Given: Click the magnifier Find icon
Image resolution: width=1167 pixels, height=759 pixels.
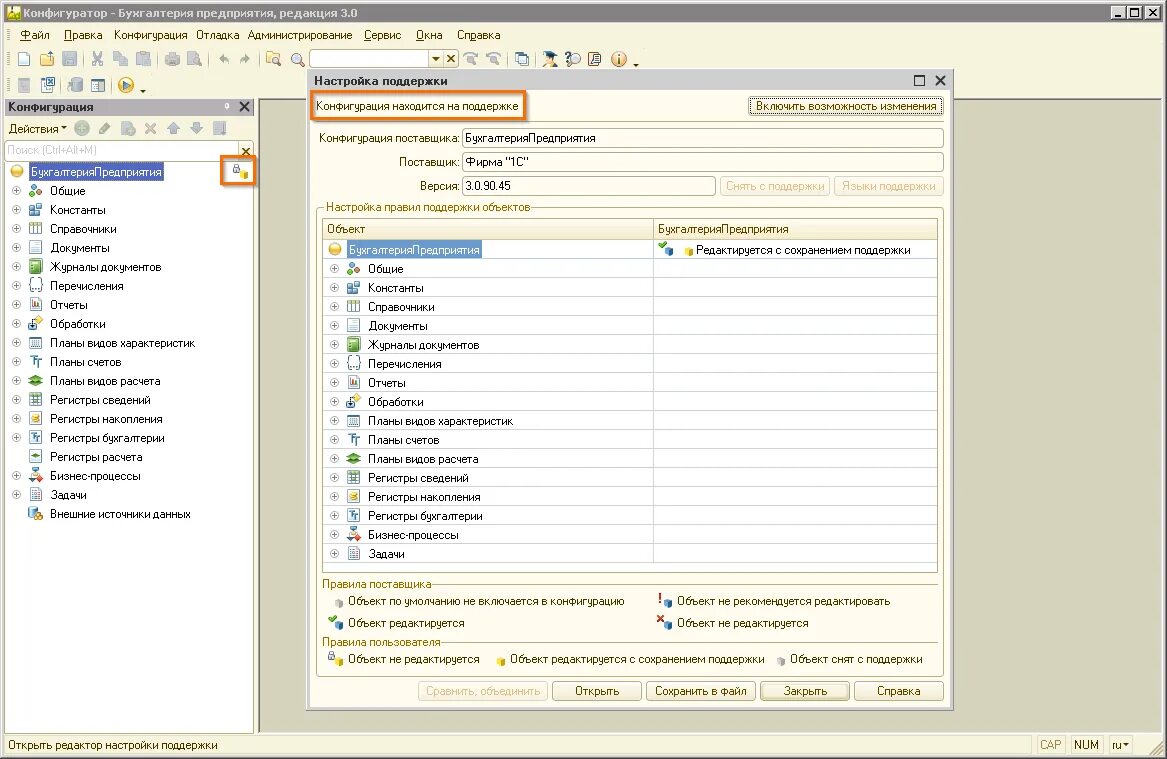Looking at the screenshot, I should click(297, 60).
